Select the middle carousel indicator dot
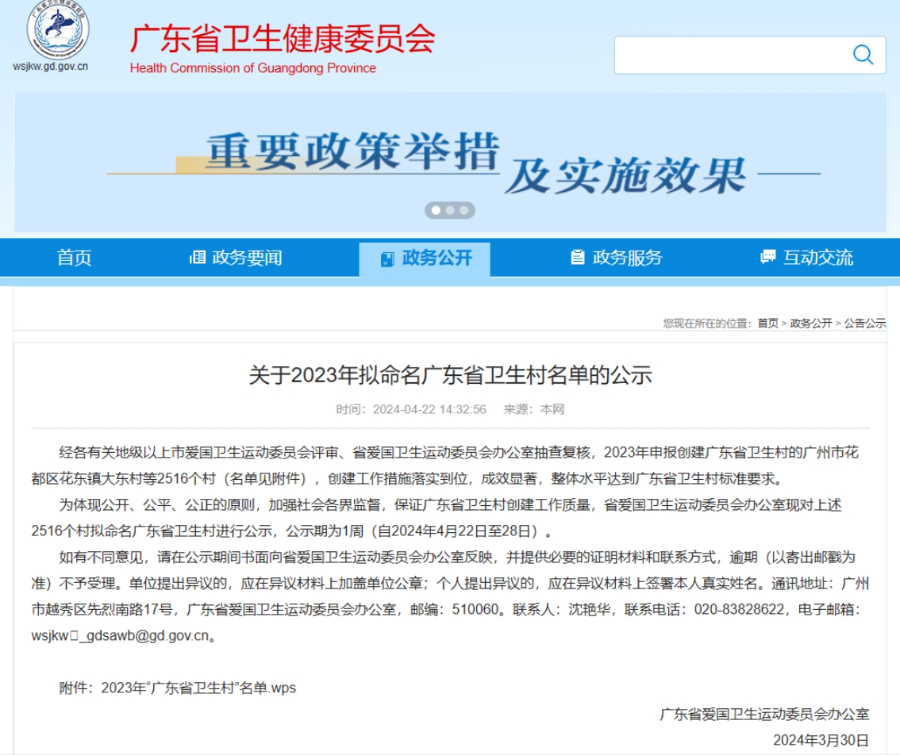This screenshot has width=900, height=755. (449, 210)
